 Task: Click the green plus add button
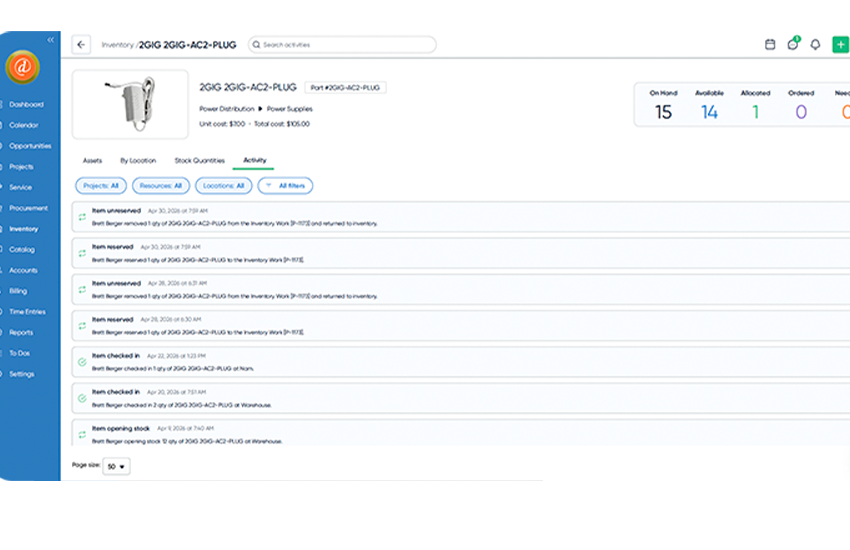[x=840, y=44]
